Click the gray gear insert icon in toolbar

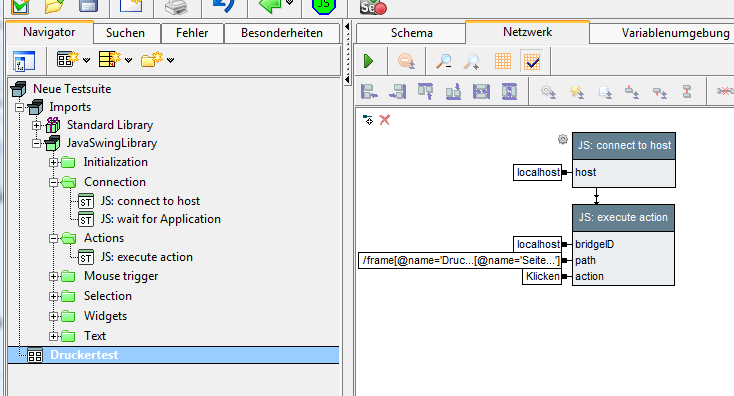[x=548, y=91]
